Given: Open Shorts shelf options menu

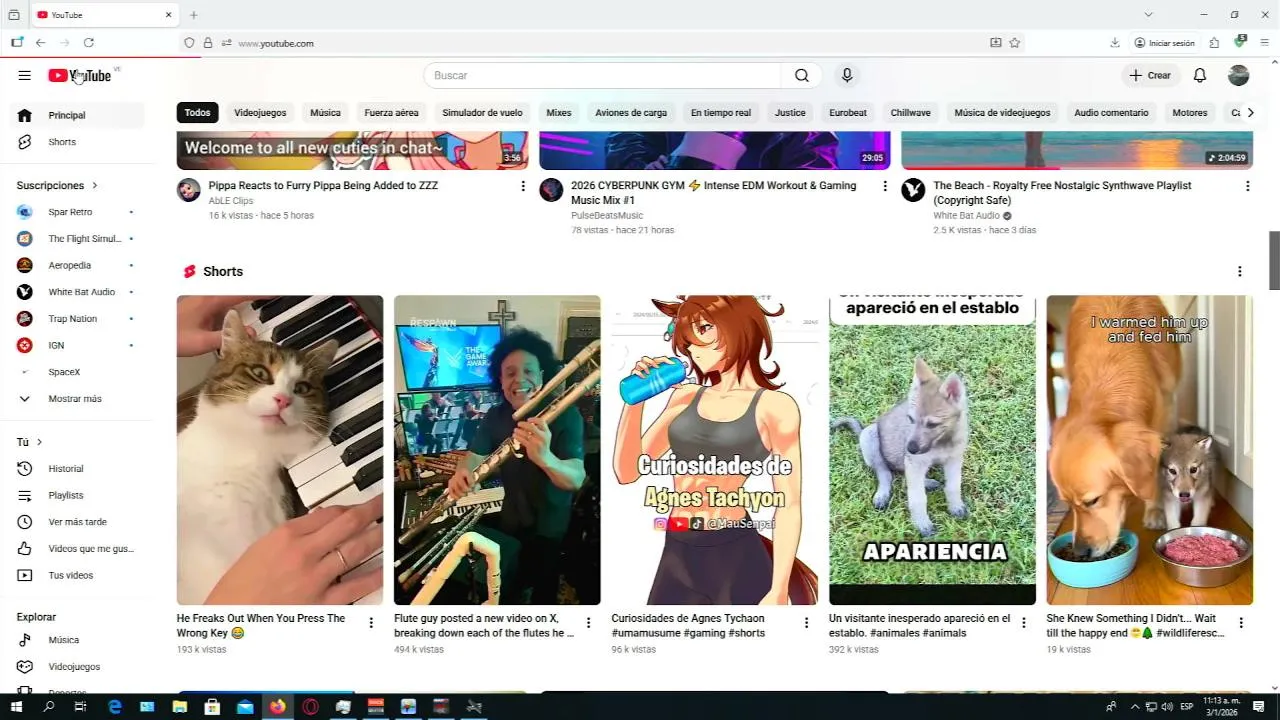Looking at the screenshot, I should coord(1240,272).
